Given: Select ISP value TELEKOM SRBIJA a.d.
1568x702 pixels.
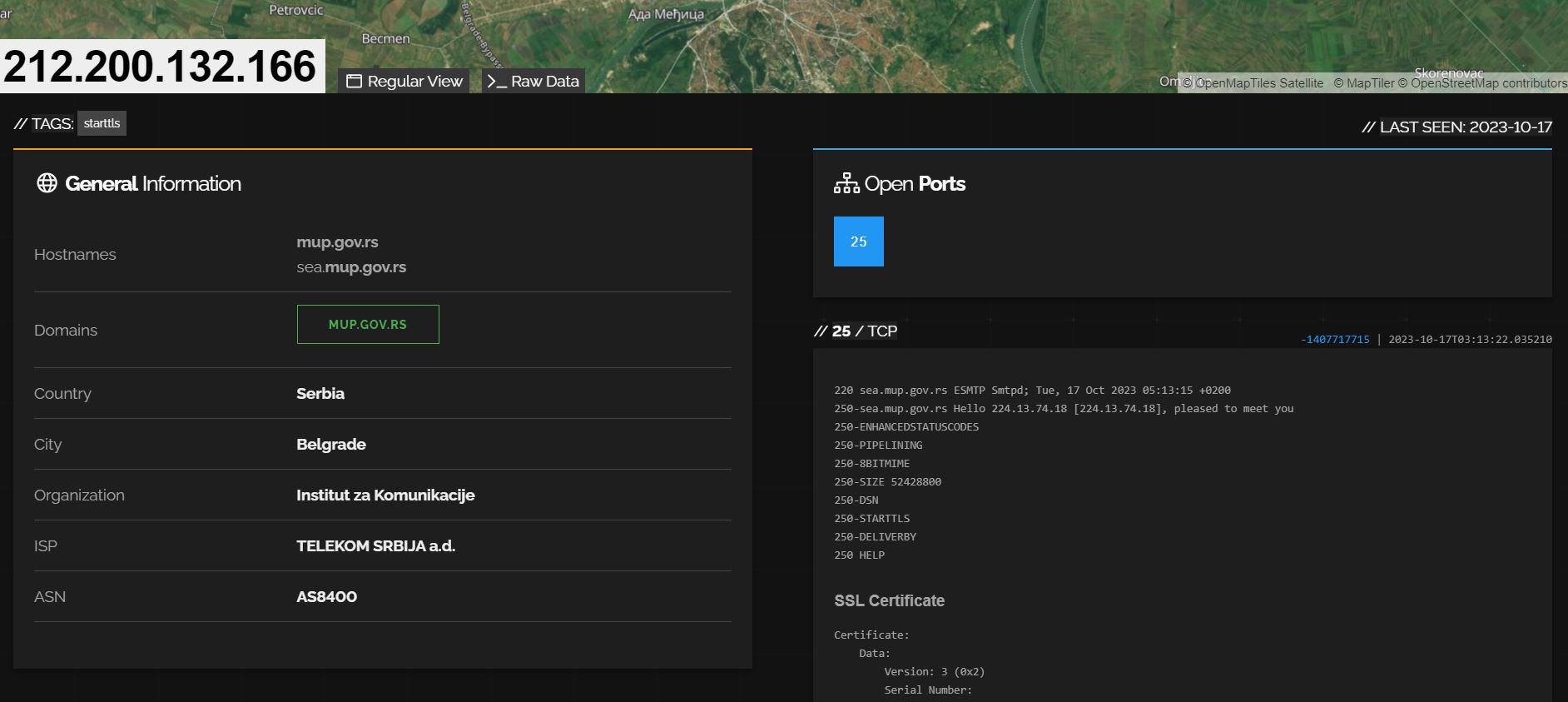Looking at the screenshot, I should coord(375,545).
